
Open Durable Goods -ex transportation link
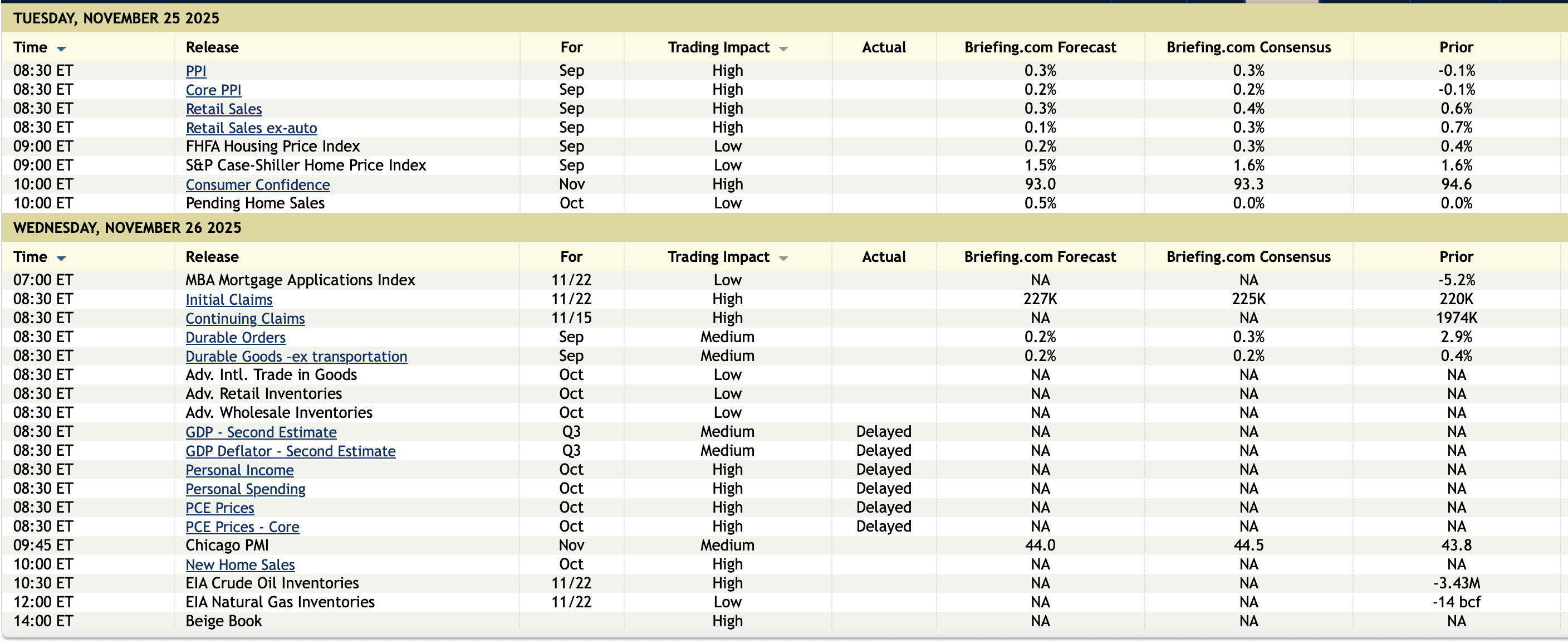coord(296,356)
